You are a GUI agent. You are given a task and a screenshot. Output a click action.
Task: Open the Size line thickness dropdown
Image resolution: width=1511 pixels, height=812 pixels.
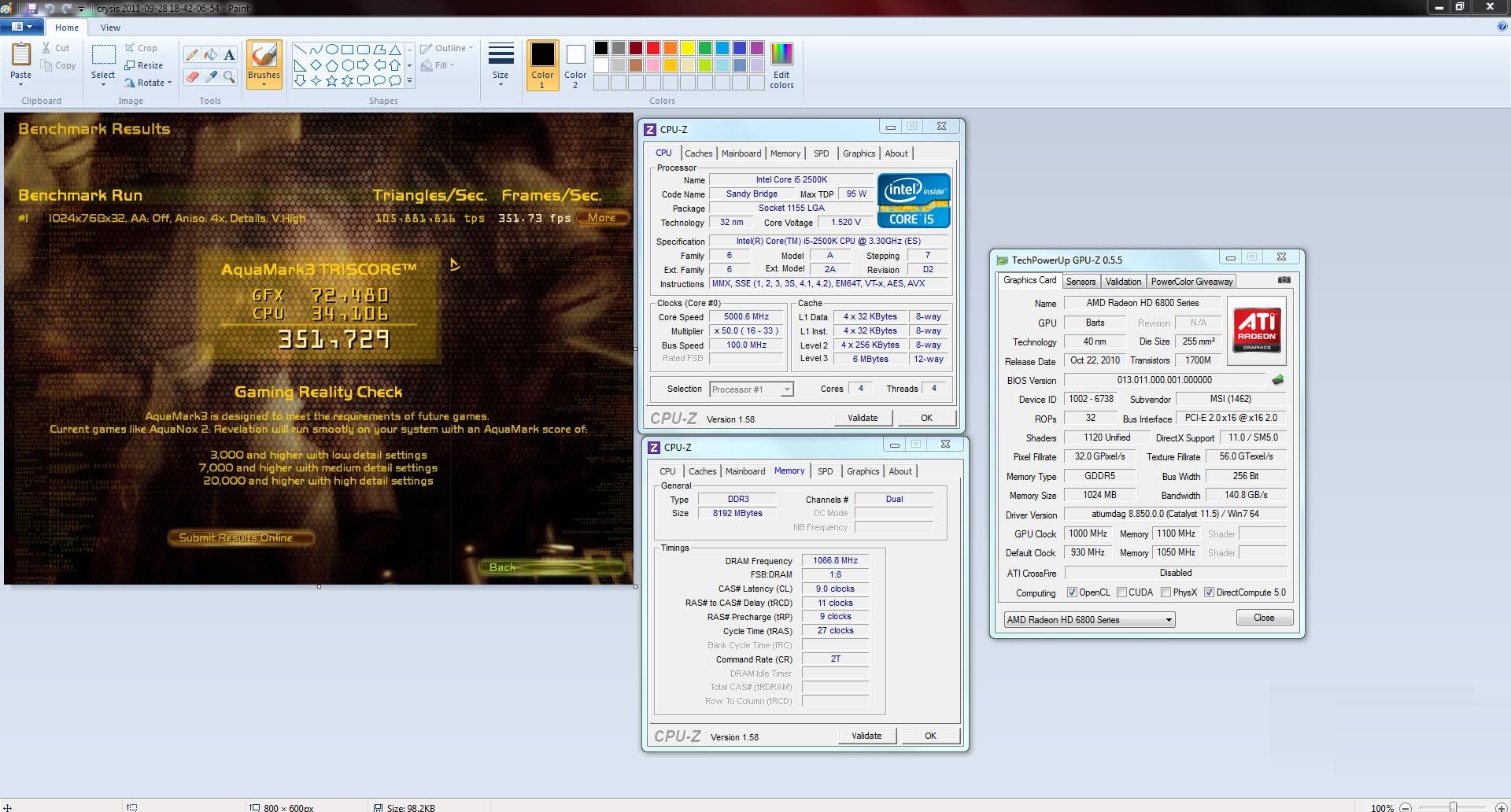coord(501,65)
